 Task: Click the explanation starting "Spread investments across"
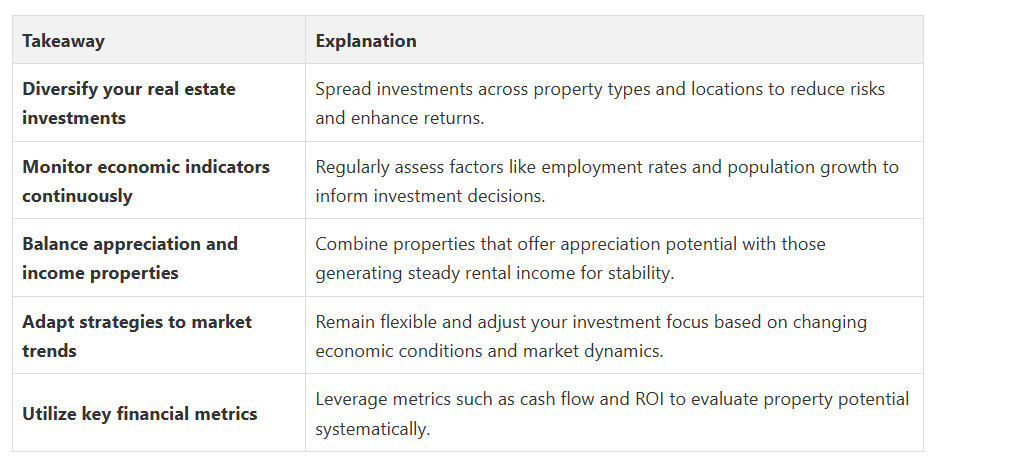[600, 103]
